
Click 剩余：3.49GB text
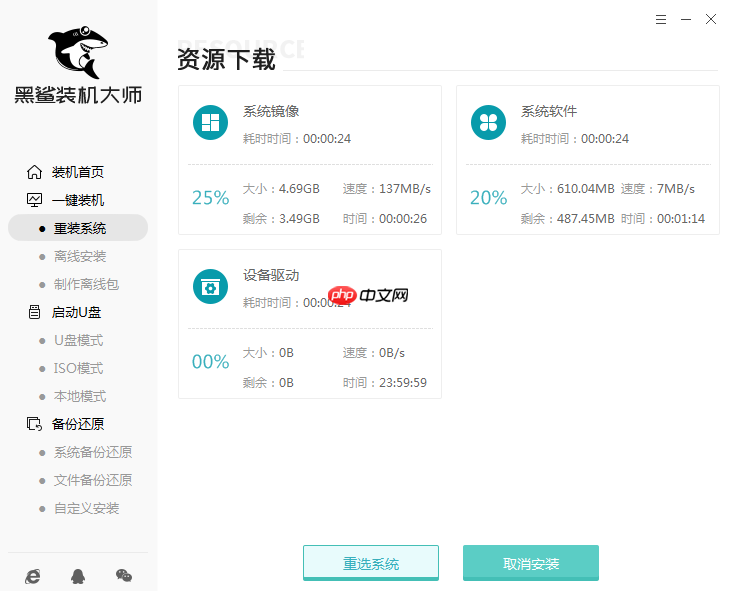[x=281, y=219]
